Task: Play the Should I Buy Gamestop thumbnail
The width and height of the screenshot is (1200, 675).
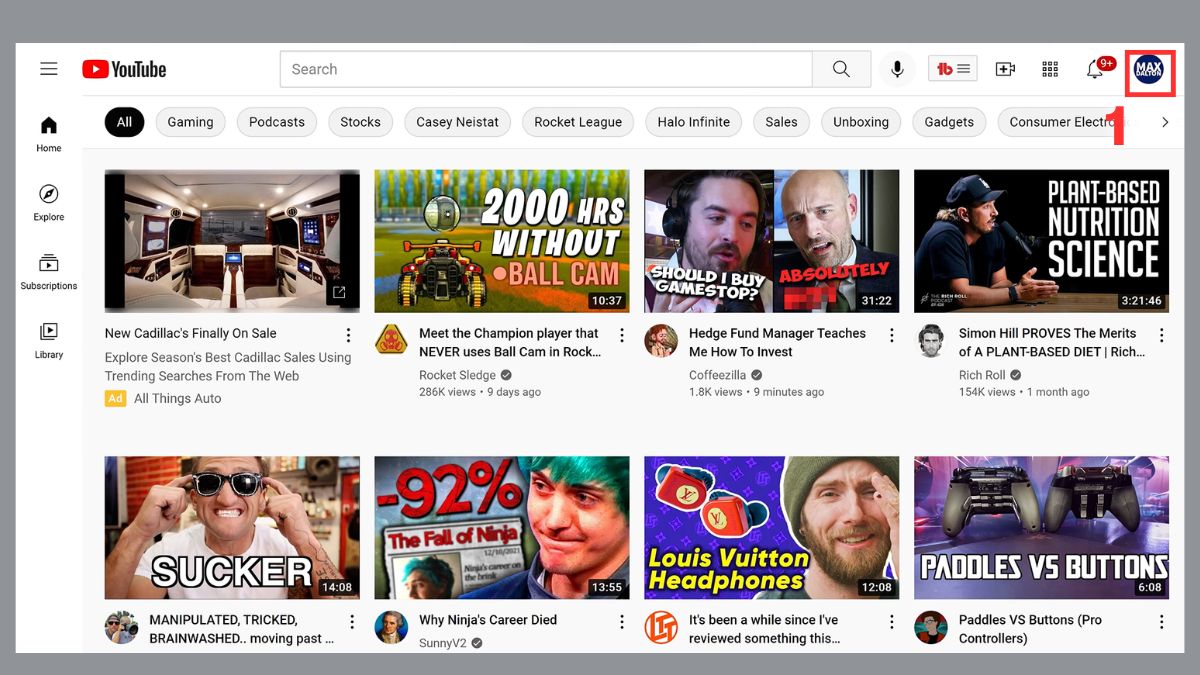Action: (772, 241)
